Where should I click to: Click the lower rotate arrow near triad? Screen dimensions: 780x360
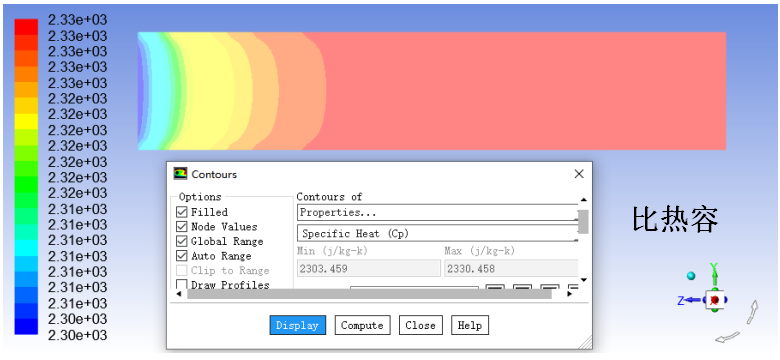[x=727, y=338]
